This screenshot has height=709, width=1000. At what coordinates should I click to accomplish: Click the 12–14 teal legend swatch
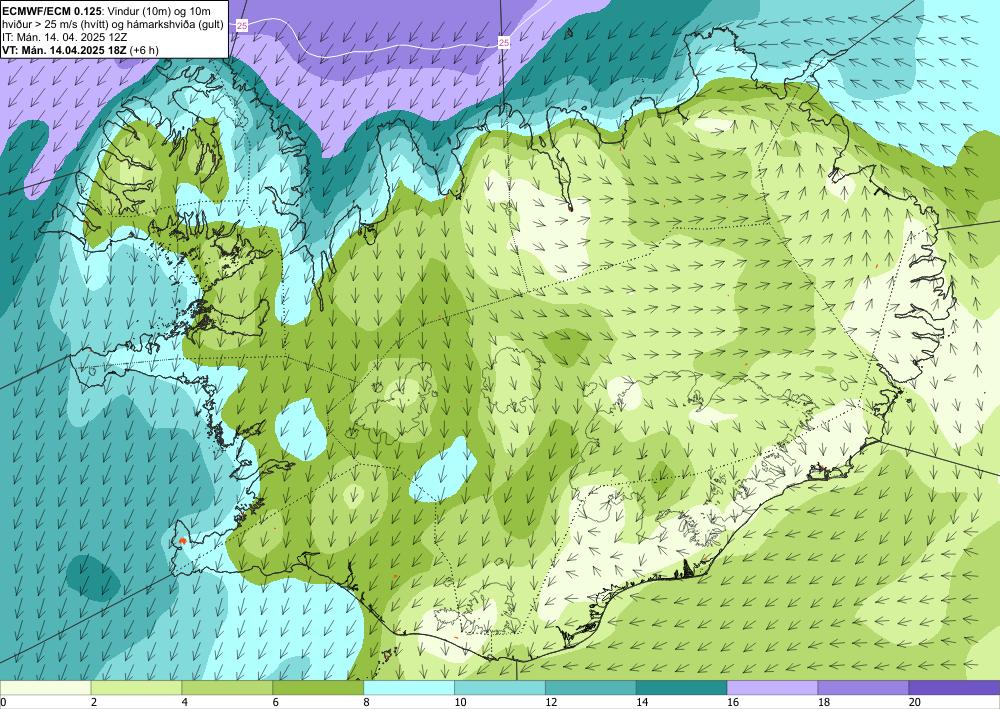pos(591,688)
